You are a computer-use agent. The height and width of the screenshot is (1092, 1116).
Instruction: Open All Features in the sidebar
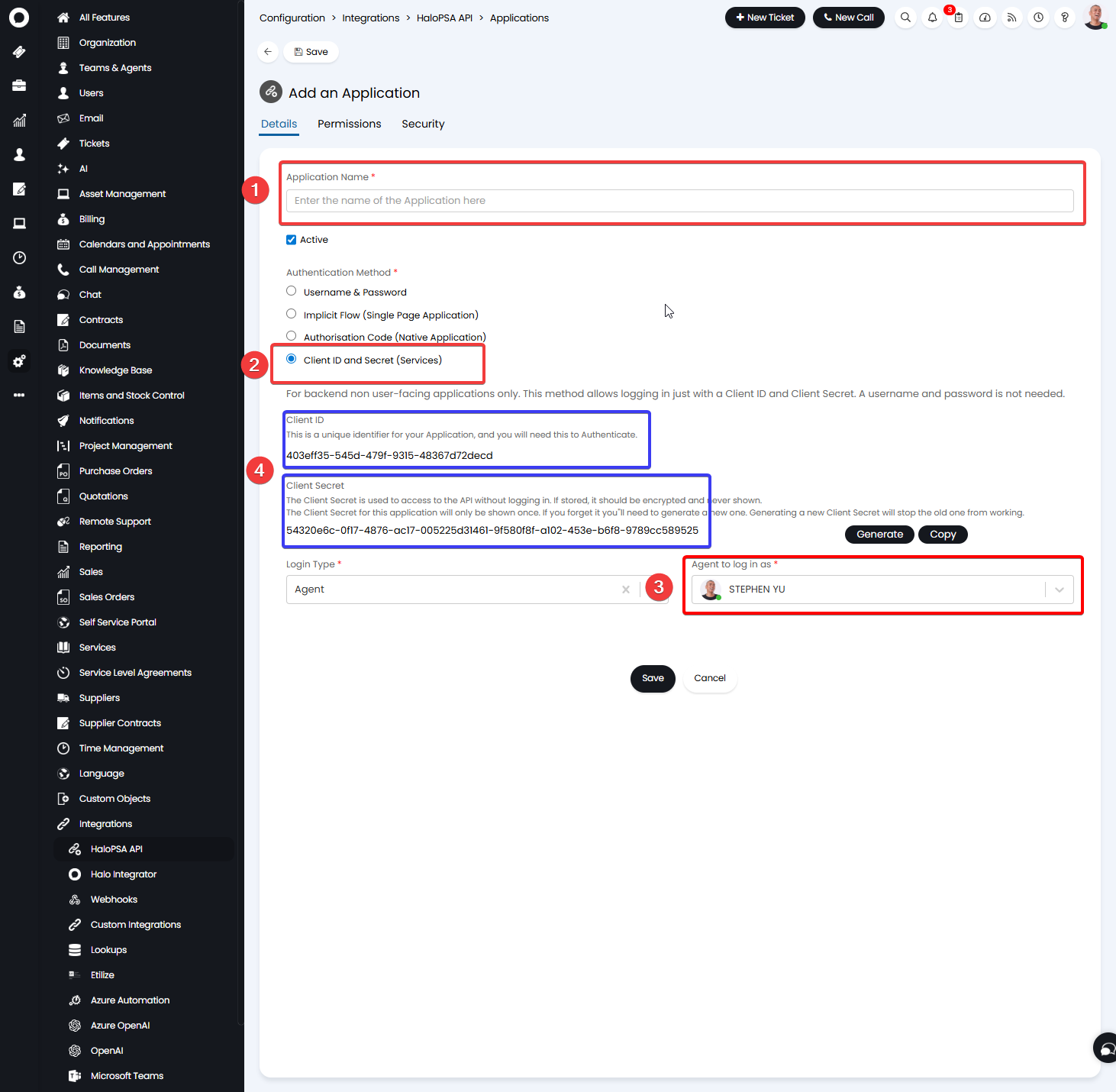(105, 18)
